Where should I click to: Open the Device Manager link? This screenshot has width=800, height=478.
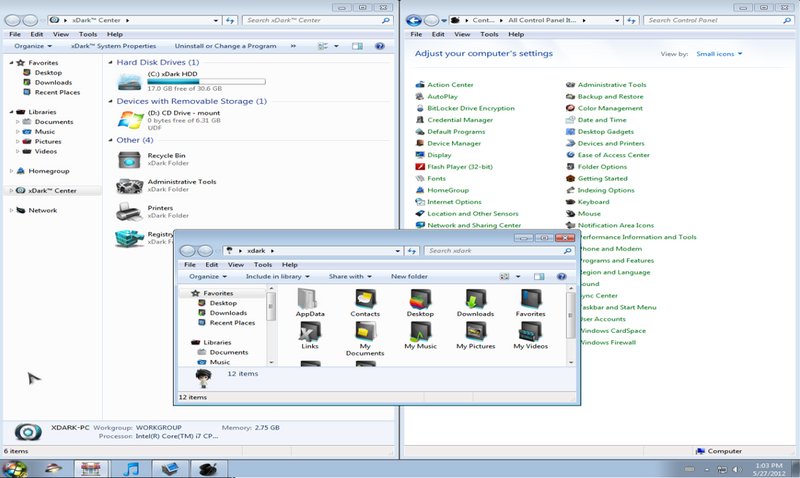coord(454,143)
